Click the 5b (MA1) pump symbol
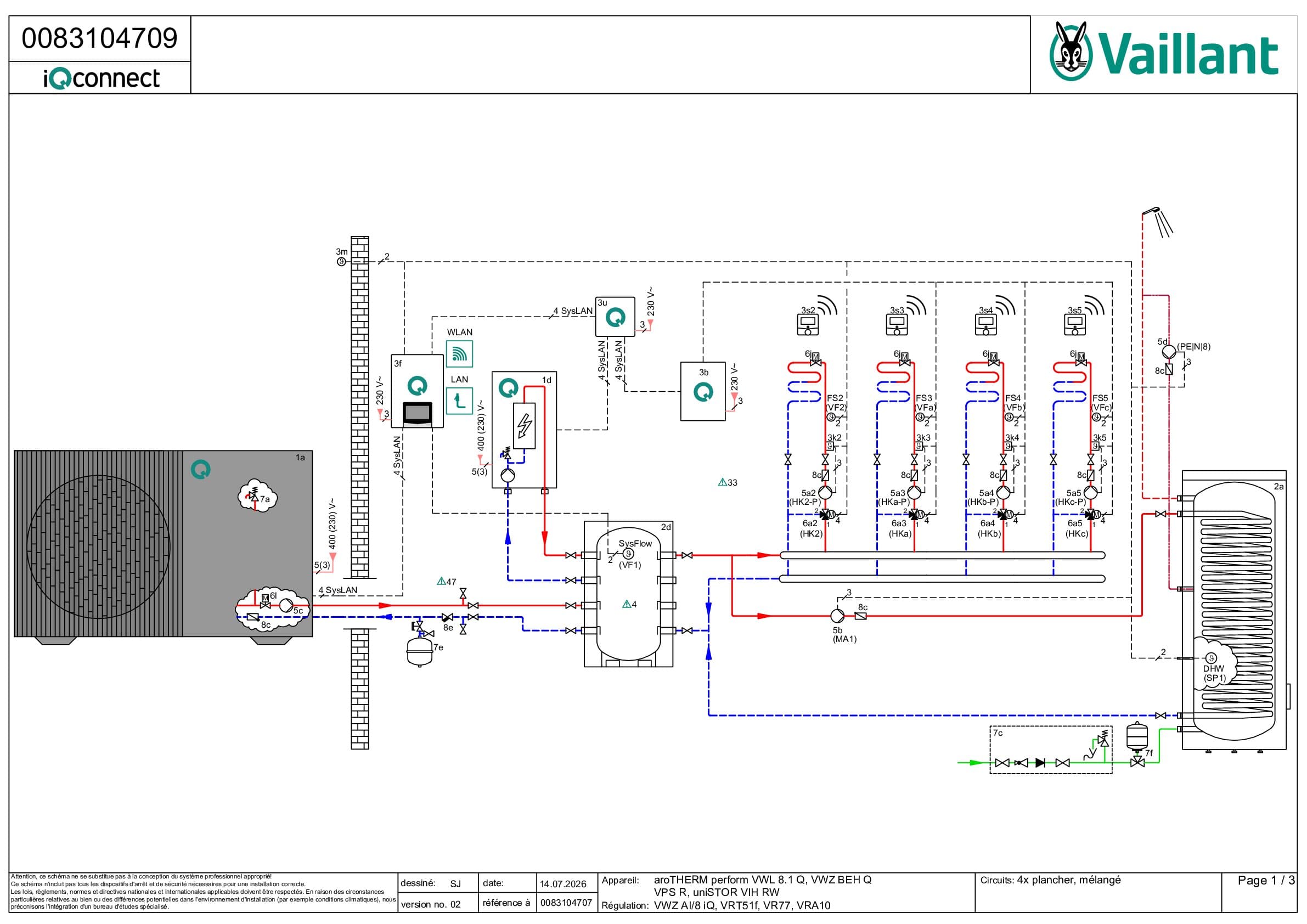The width and height of the screenshot is (1307, 924). pos(837,616)
